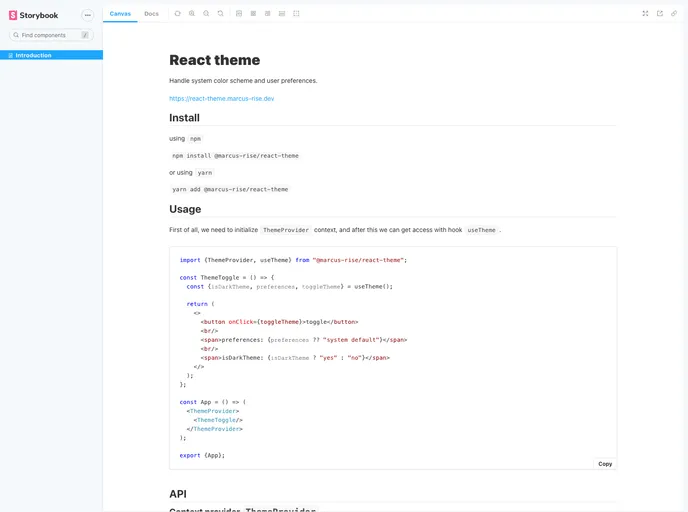Screen dimensions: 688x512
Task: Toggle the measure tool
Action: pos(282,14)
